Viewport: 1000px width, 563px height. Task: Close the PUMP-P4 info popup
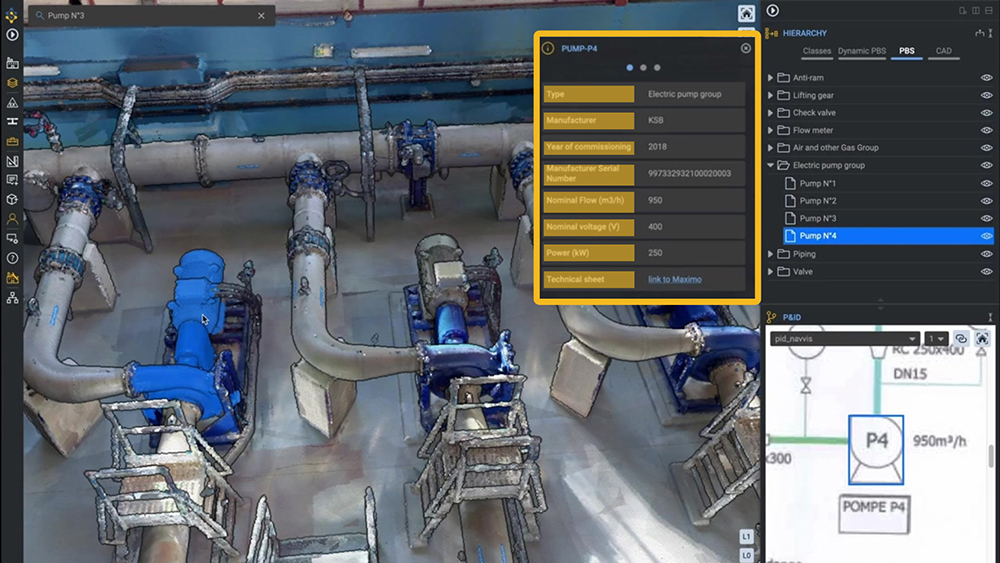coord(745,48)
